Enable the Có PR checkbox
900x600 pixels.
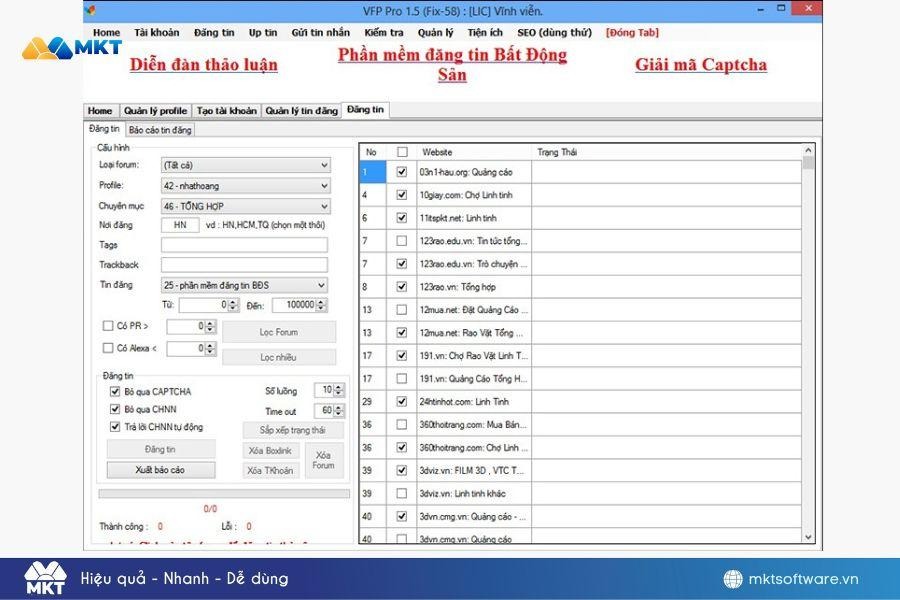click(108, 326)
